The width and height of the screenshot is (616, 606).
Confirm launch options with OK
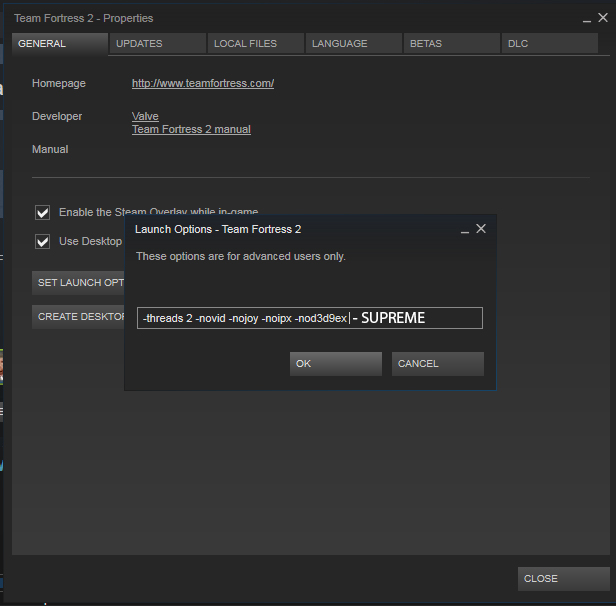point(336,364)
